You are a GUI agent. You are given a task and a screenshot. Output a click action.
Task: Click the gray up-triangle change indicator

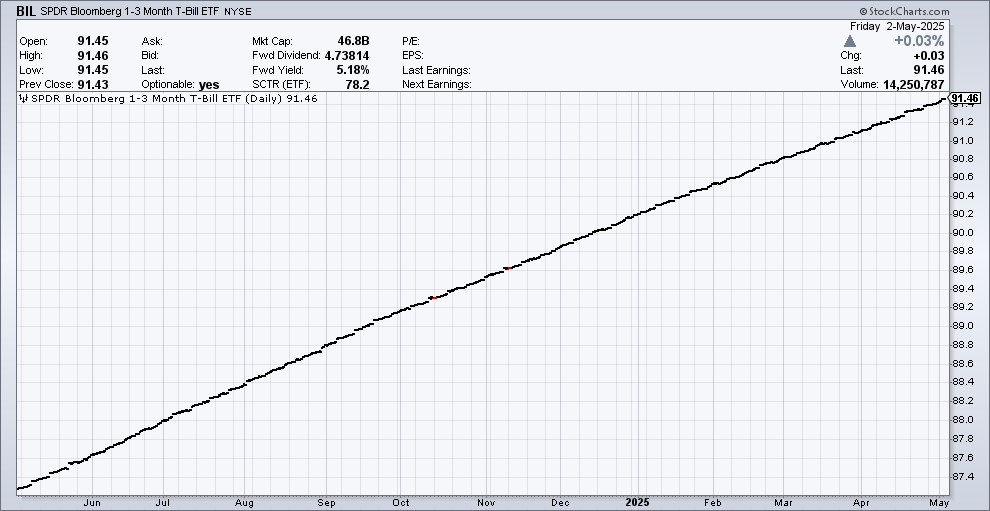(x=850, y=41)
